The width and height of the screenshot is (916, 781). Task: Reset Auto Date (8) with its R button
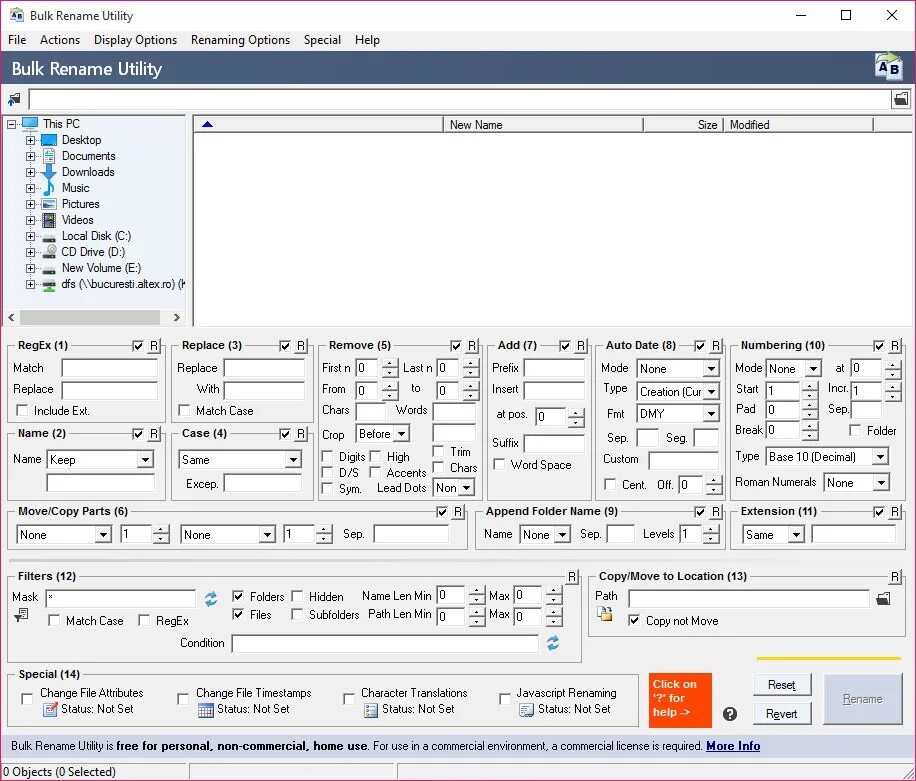pos(716,345)
